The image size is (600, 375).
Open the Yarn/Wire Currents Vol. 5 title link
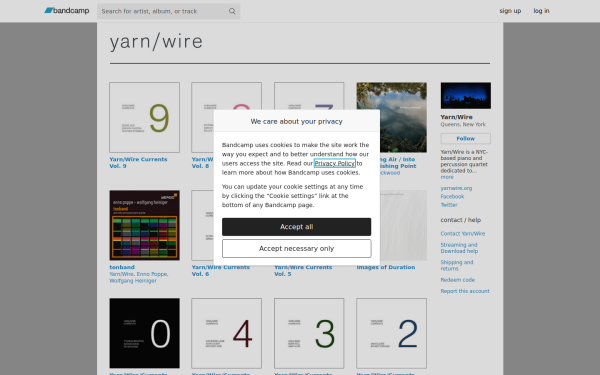point(303,271)
